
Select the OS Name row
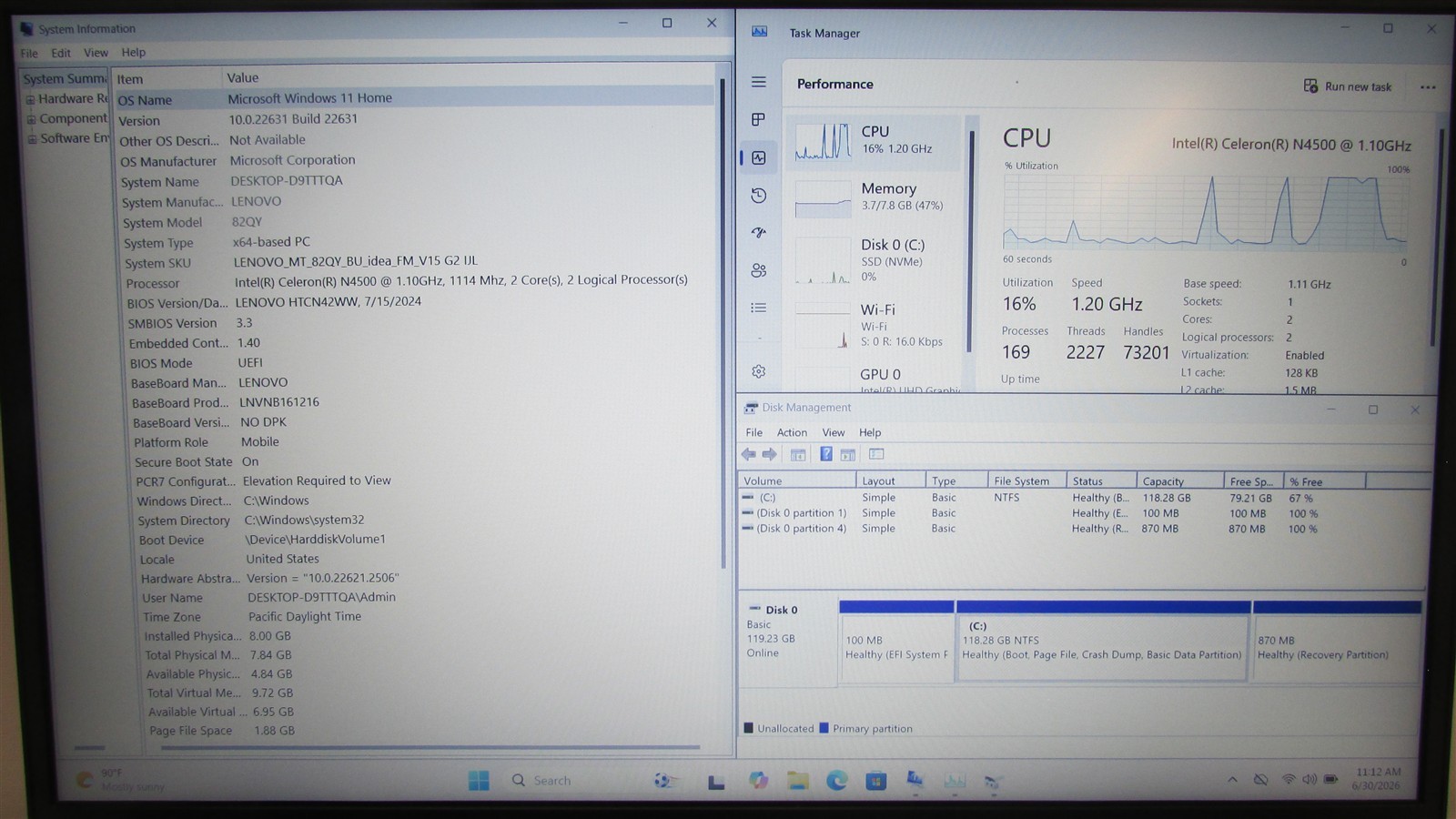click(x=414, y=98)
